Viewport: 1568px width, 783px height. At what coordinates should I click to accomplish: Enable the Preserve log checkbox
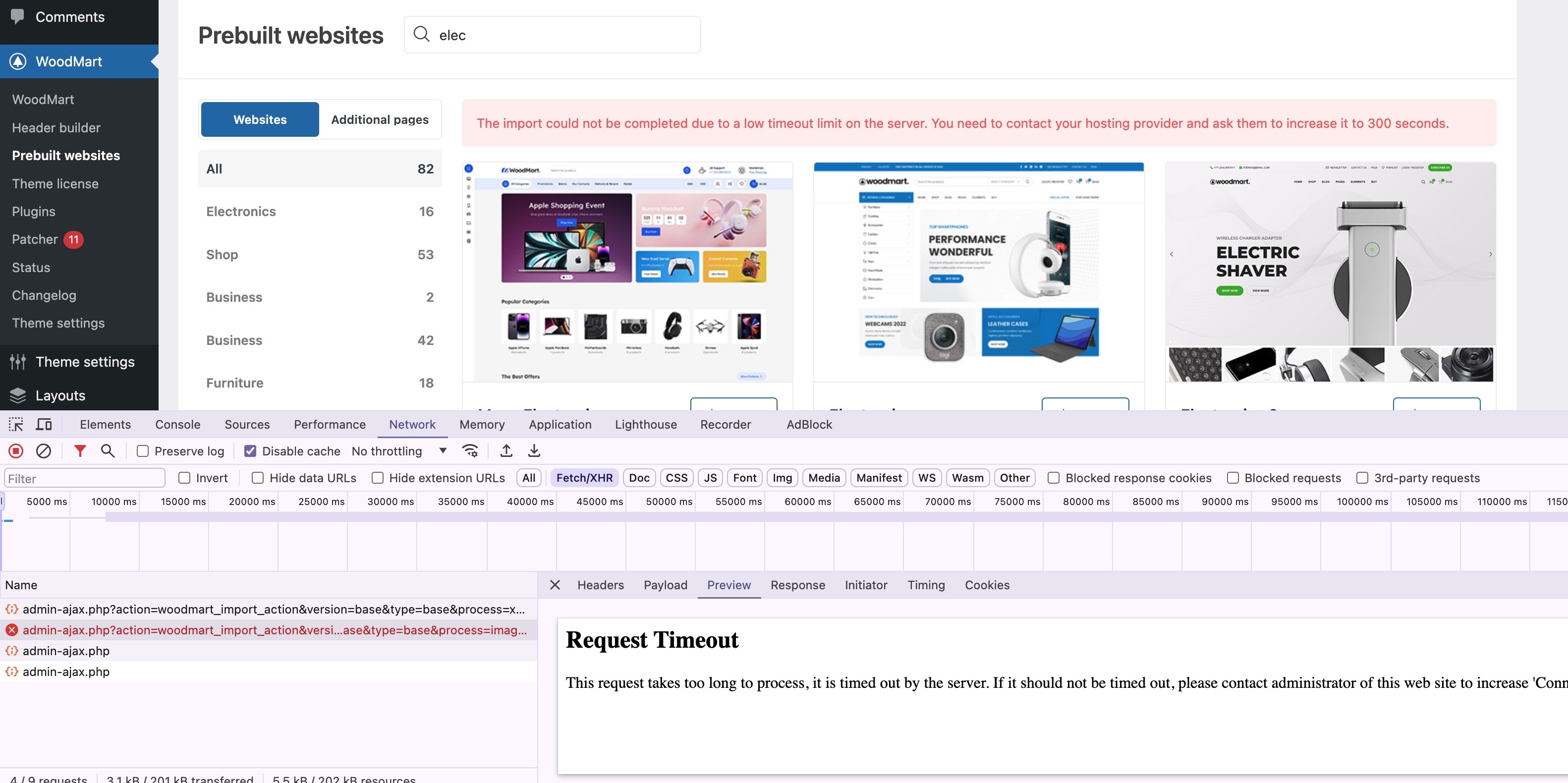click(142, 451)
